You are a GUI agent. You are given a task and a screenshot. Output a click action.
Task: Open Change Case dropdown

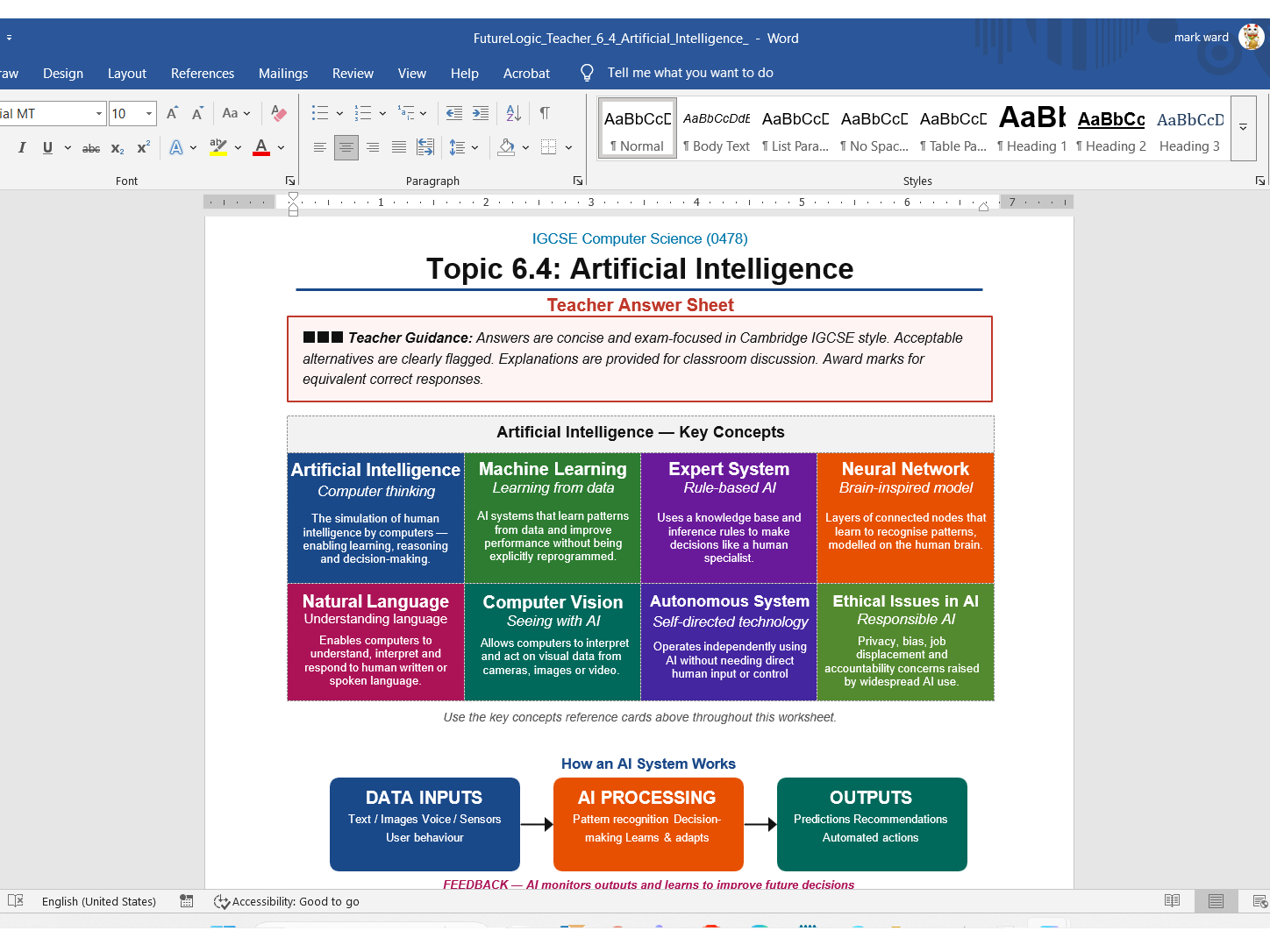(236, 113)
